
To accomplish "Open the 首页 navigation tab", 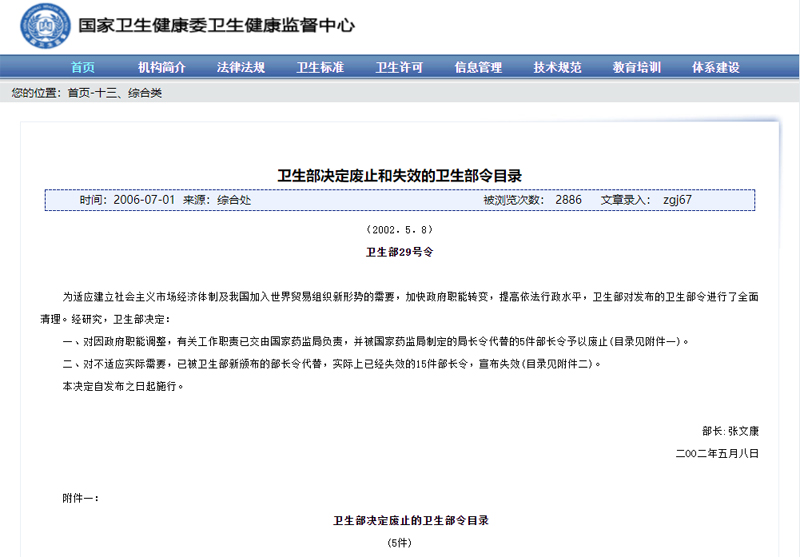I will pyautogui.click(x=83, y=68).
